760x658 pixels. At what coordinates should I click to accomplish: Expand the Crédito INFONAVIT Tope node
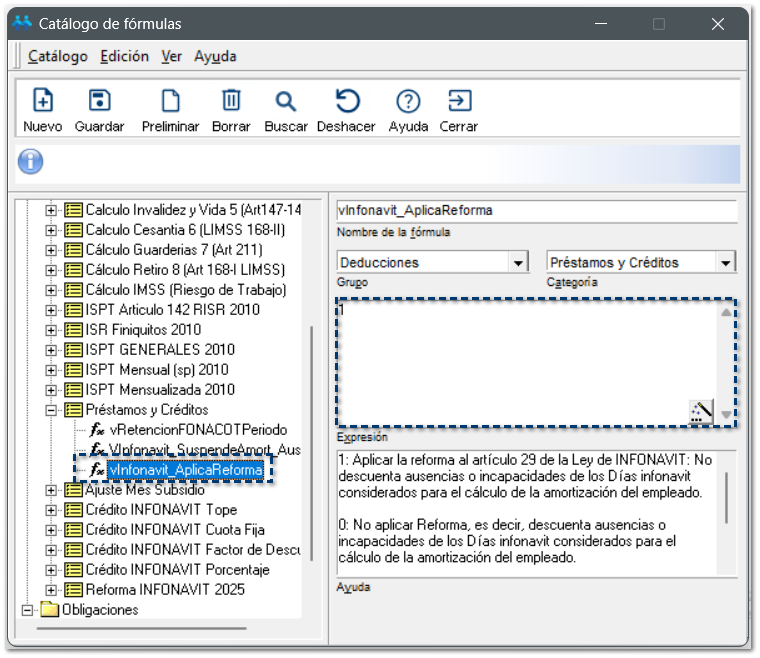pos(52,510)
